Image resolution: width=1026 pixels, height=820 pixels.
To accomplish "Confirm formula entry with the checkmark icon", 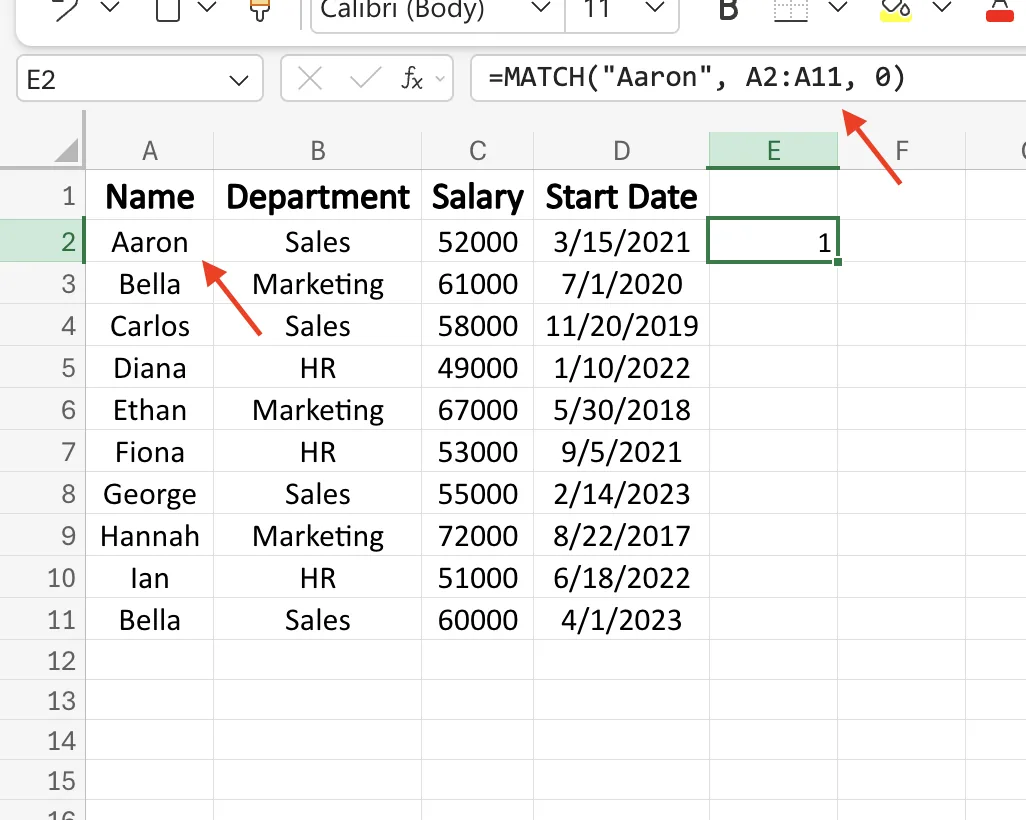I will pyautogui.click(x=365, y=79).
